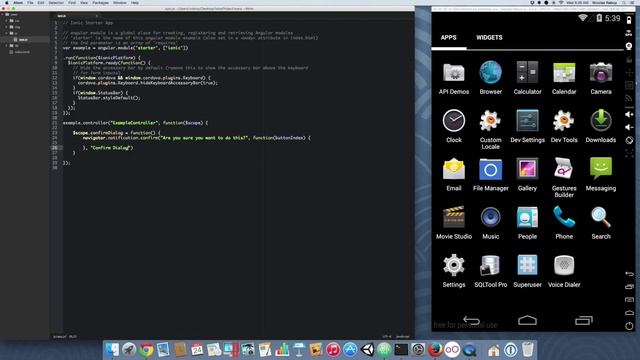
Task: Open the Gestures Builder app
Action: pyautogui.click(x=564, y=178)
